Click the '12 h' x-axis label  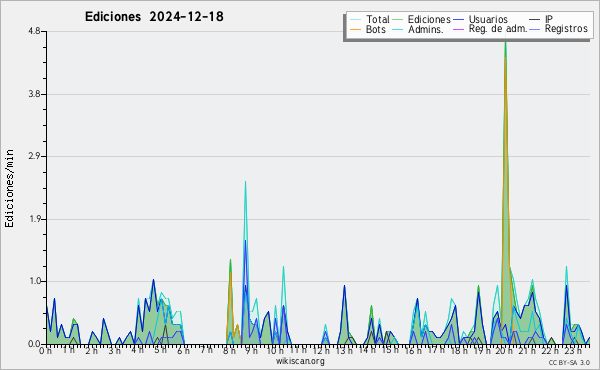coord(321,350)
